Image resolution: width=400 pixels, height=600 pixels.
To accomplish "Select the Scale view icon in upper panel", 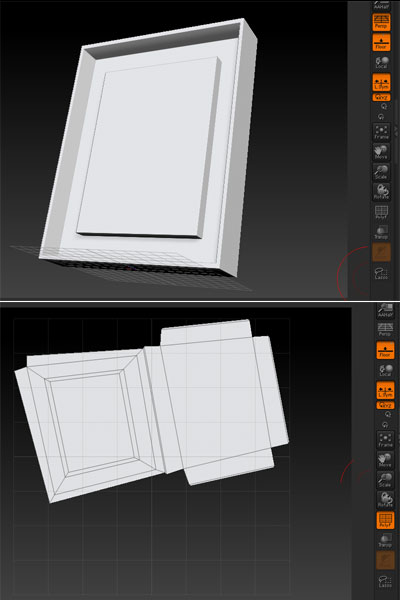I will pos(381,172).
